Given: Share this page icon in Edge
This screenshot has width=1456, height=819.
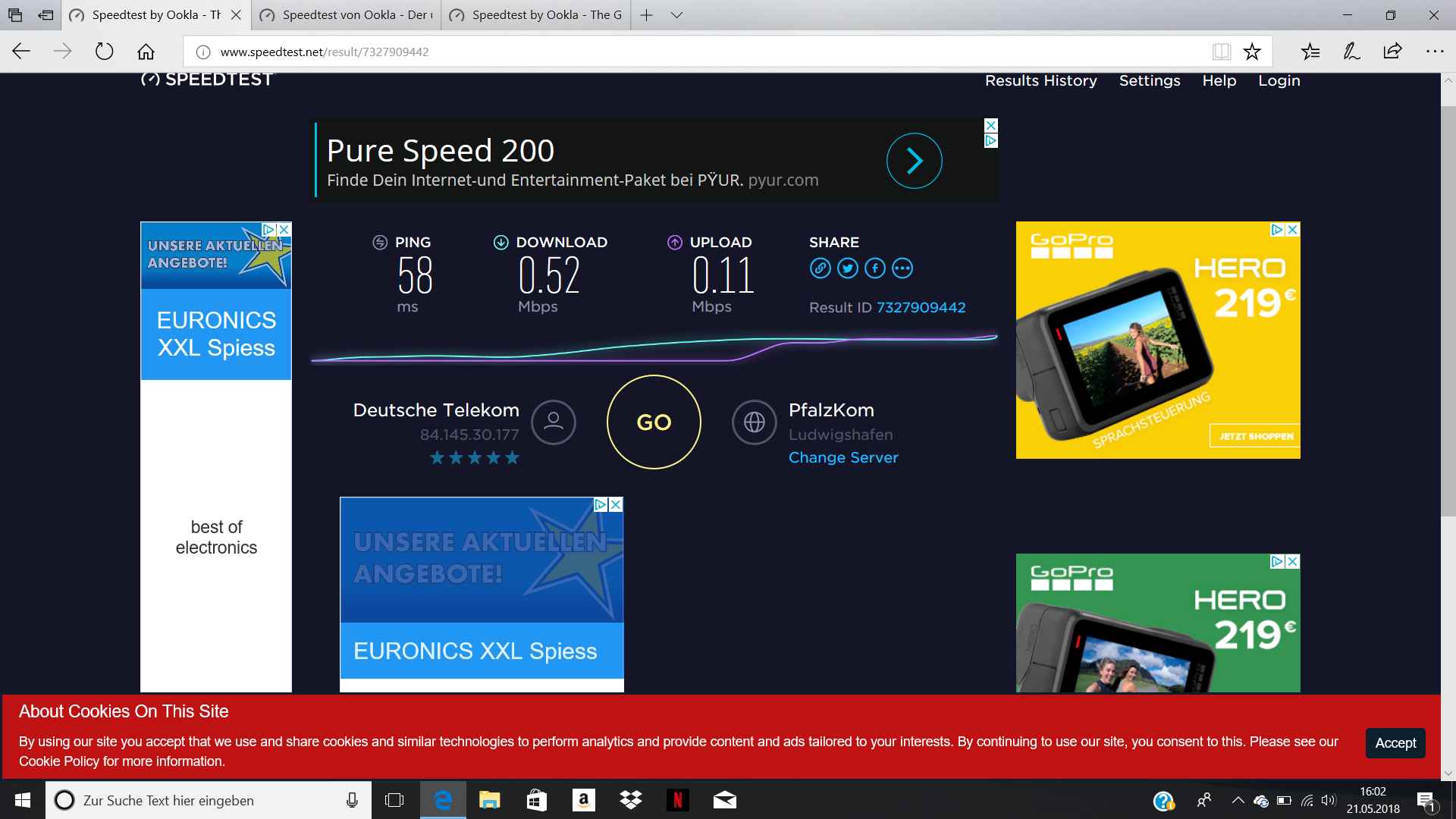Looking at the screenshot, I should click(x=1392, y=52).
